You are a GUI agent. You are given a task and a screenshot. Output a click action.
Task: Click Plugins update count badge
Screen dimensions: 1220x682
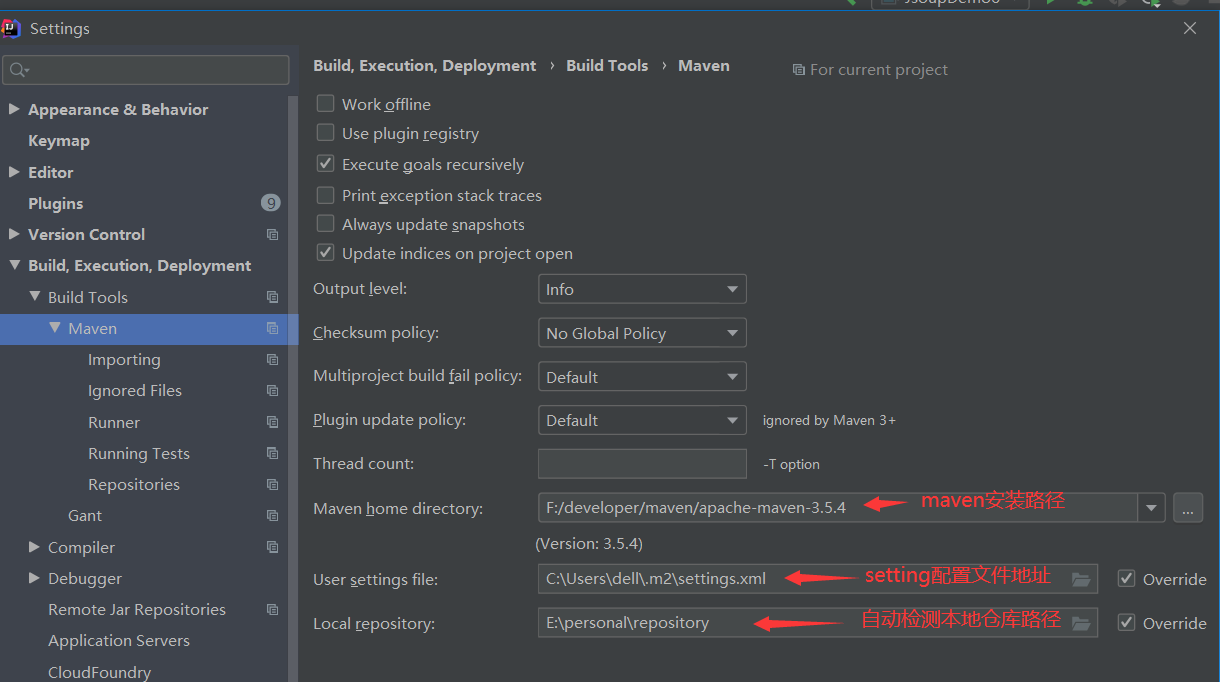coord(270,203)
